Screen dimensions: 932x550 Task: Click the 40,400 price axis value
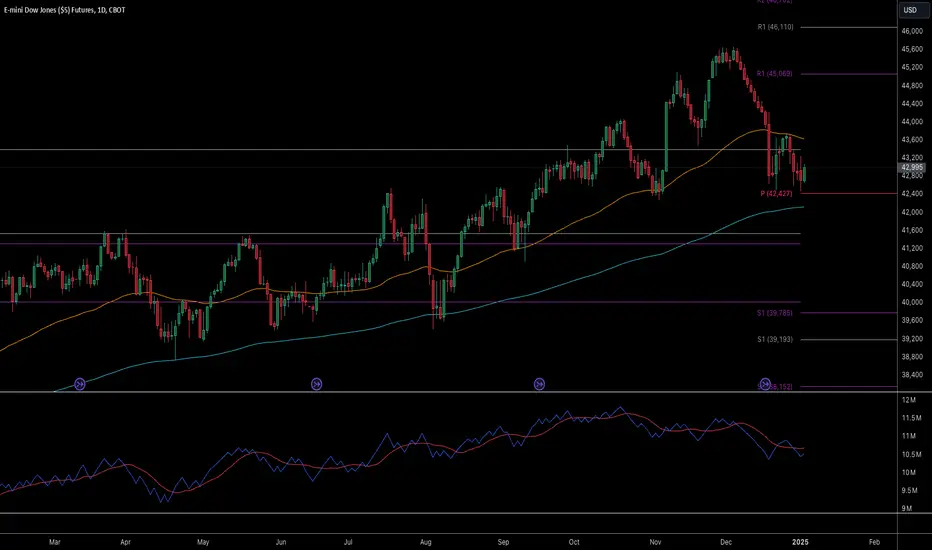point(912,284)
